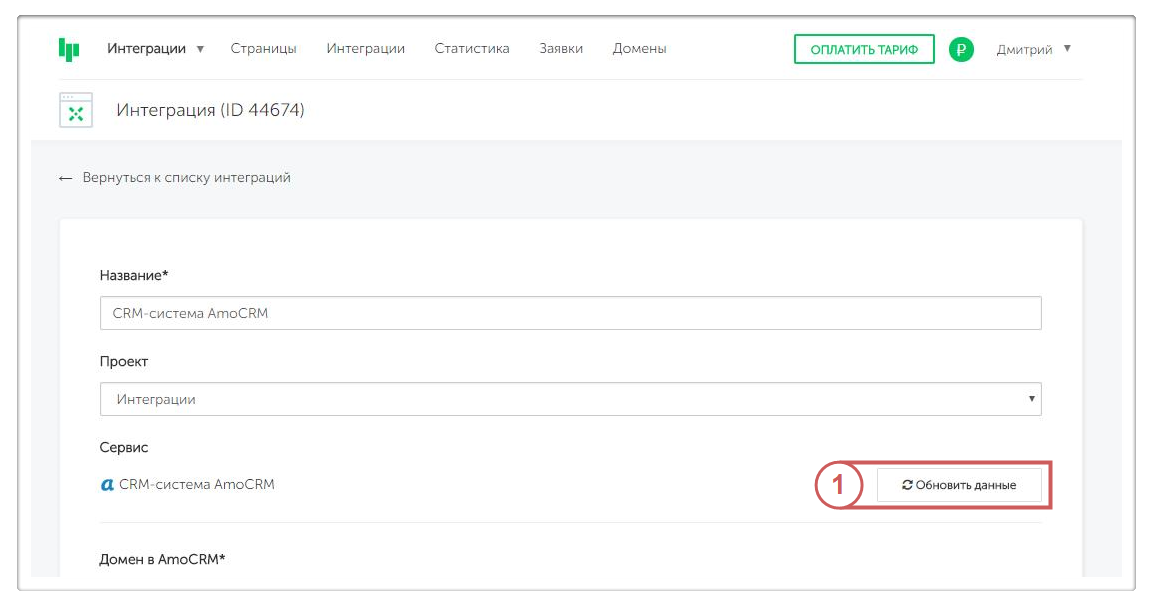The image size is (1161, 605).
Task: Switch to the Статистика section
Action: (472, 49)
